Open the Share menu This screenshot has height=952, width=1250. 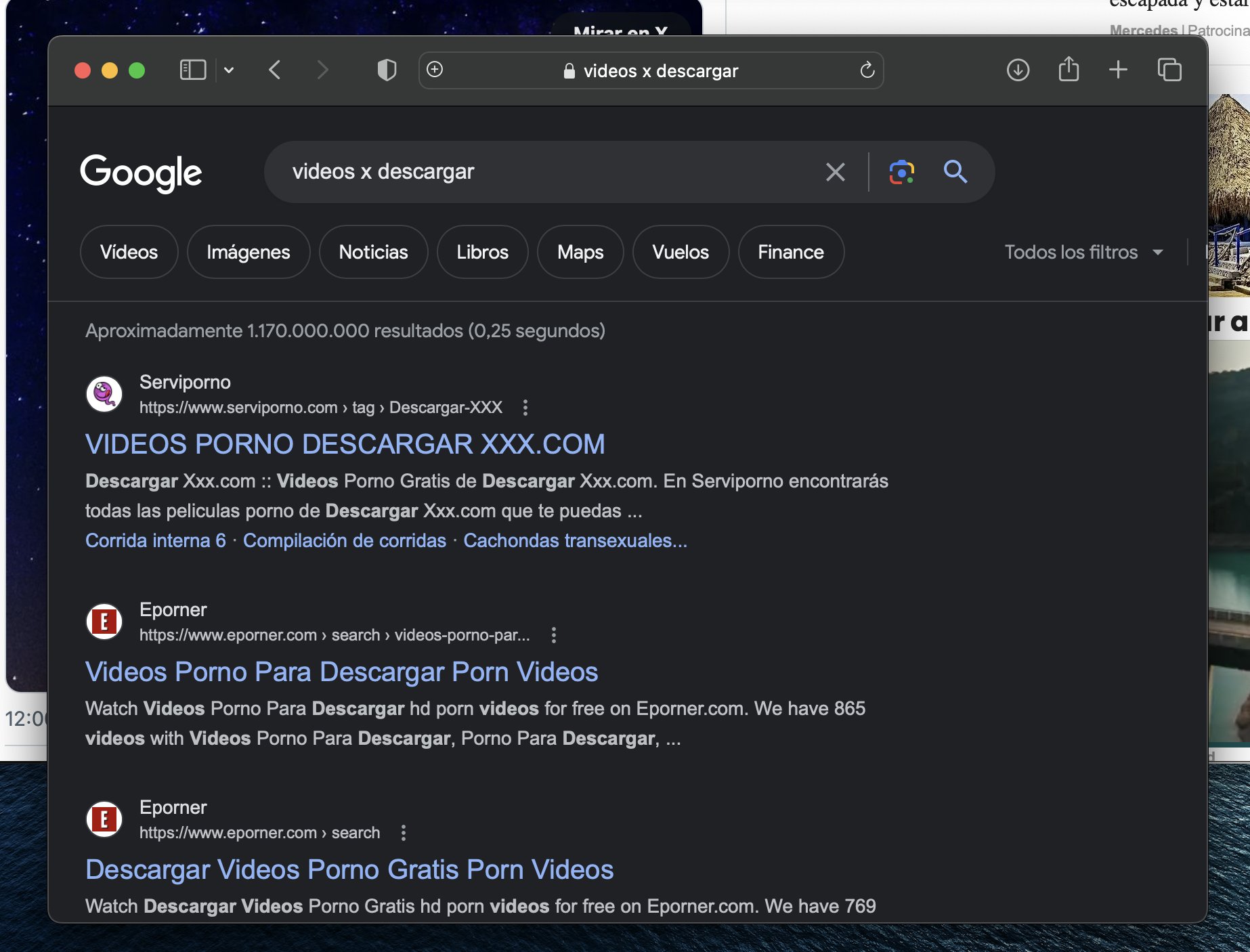coord(1069,69)
